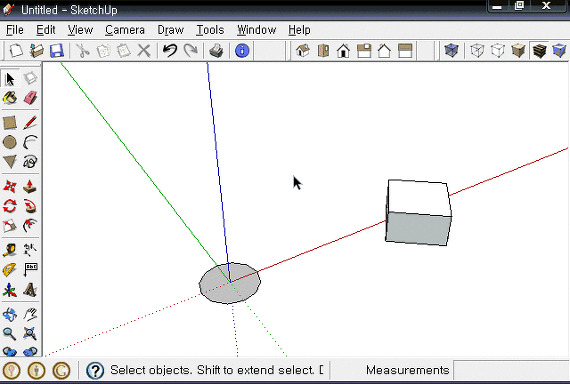Screen dimensions: 570x384
Task: Switch to Top view icon
Action: [x=323, y=51]
